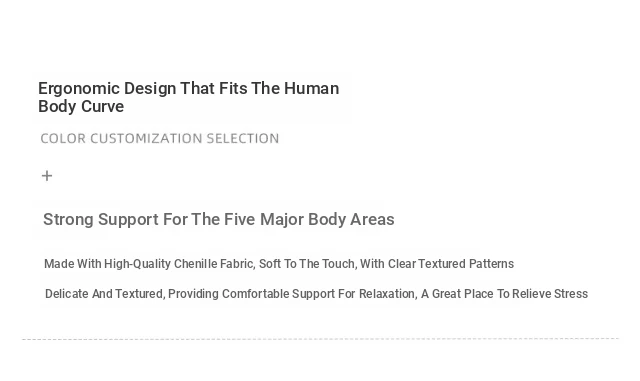The image size is (640, 381).
Task: Click the word "Human" in the top heading
Action: click(x=311, y=88)
